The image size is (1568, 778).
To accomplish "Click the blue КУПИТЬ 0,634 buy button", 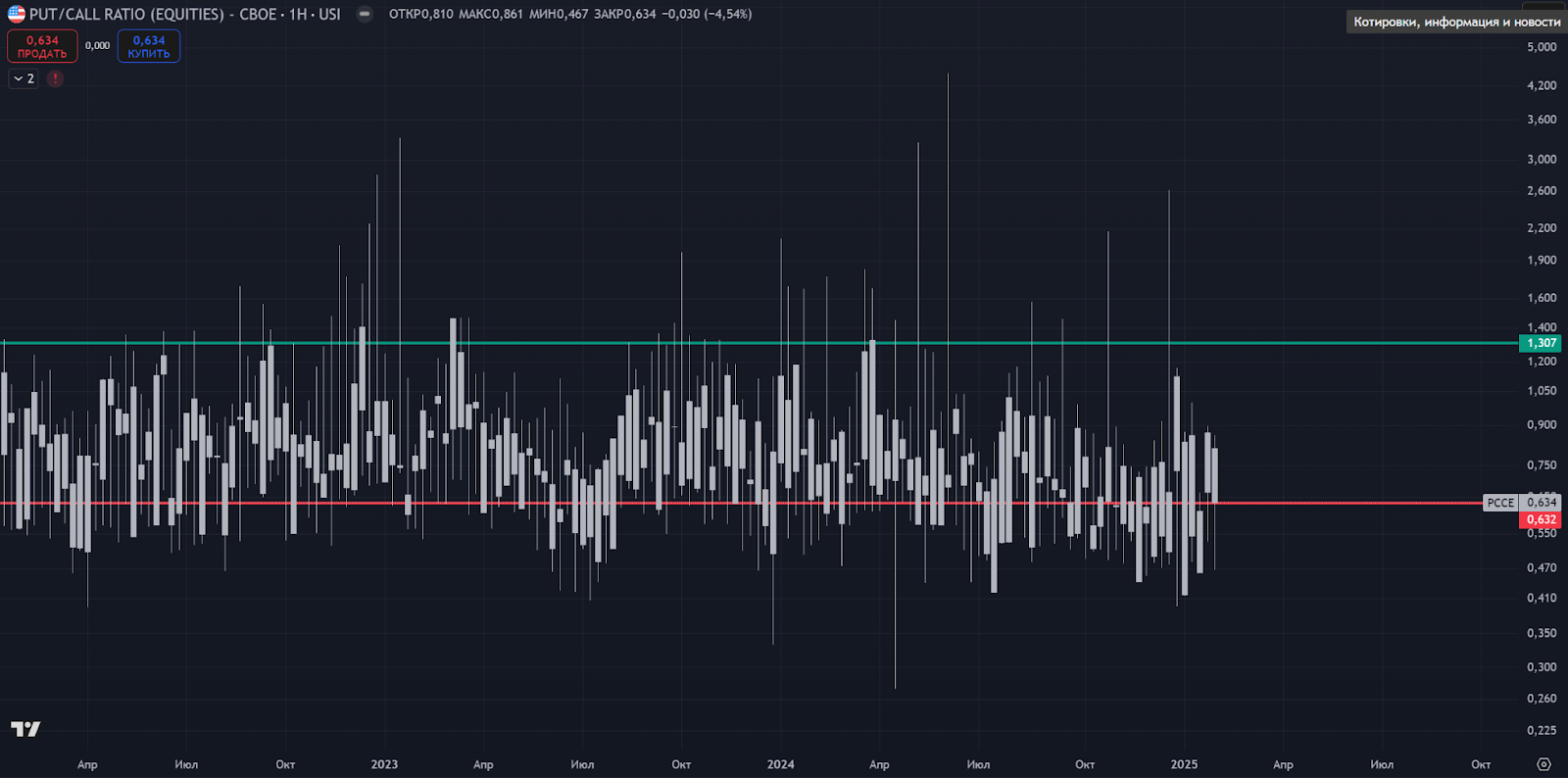I will (x=149, y=46).
